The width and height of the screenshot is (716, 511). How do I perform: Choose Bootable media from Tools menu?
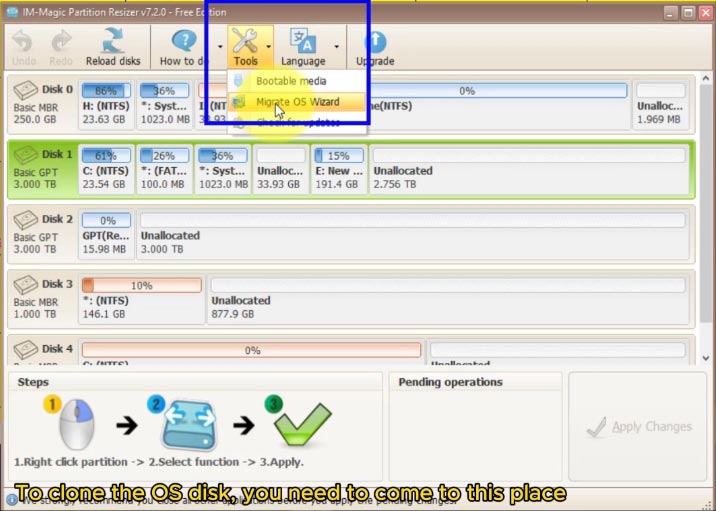click(297, 81)
